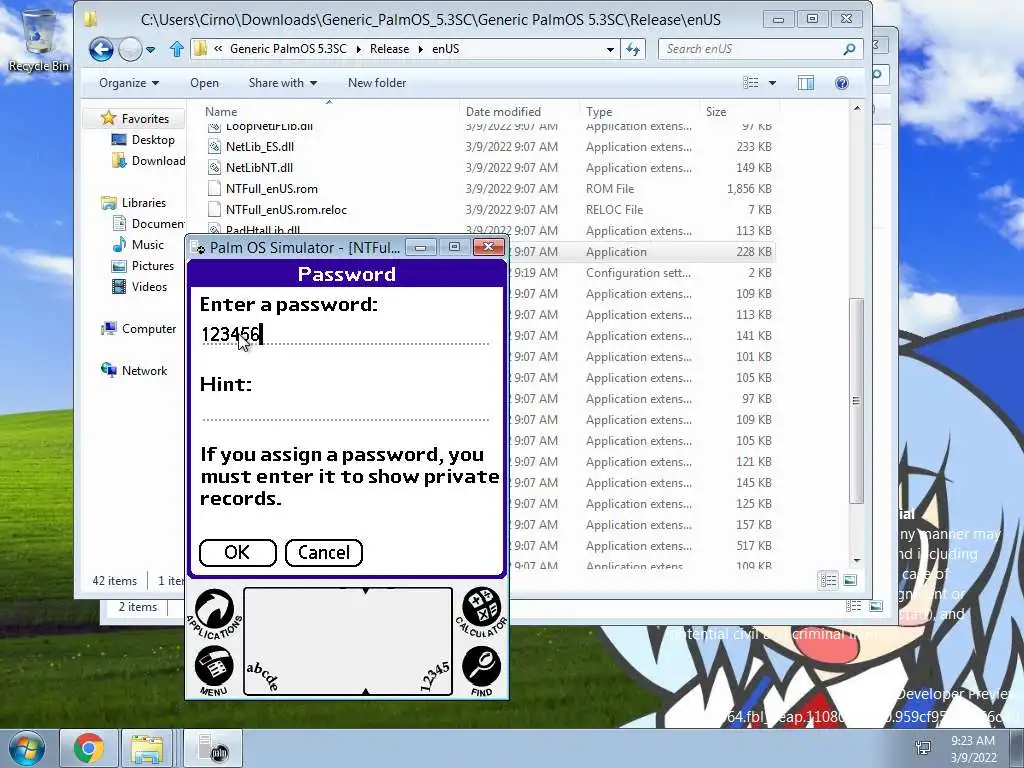Go back in Explorer navigation
This screenshot has width=1024, height=768.
[x=101, y=49]
